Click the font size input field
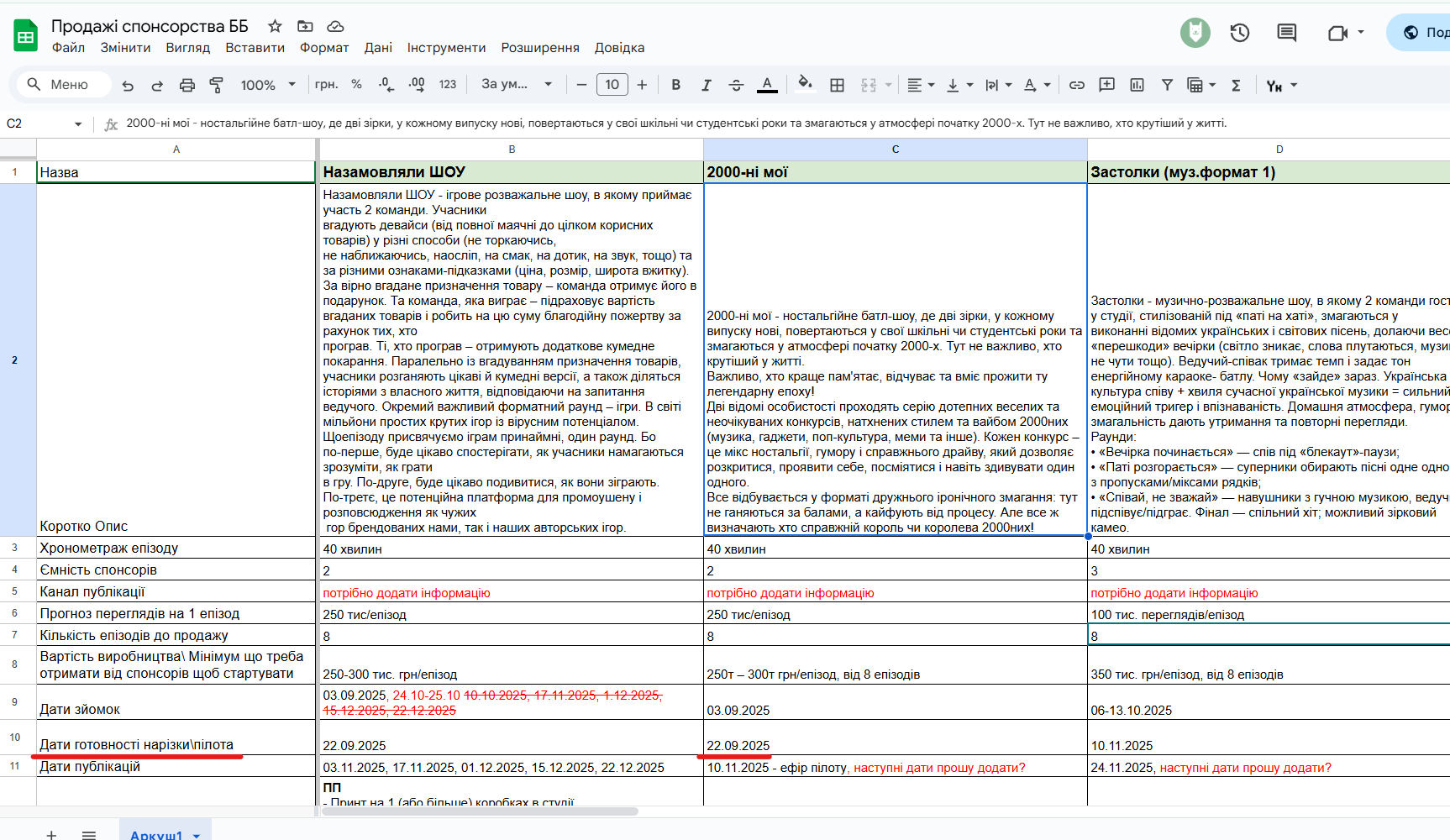The width and height of the screenshot is (1450, 840). tap(612, 85)
